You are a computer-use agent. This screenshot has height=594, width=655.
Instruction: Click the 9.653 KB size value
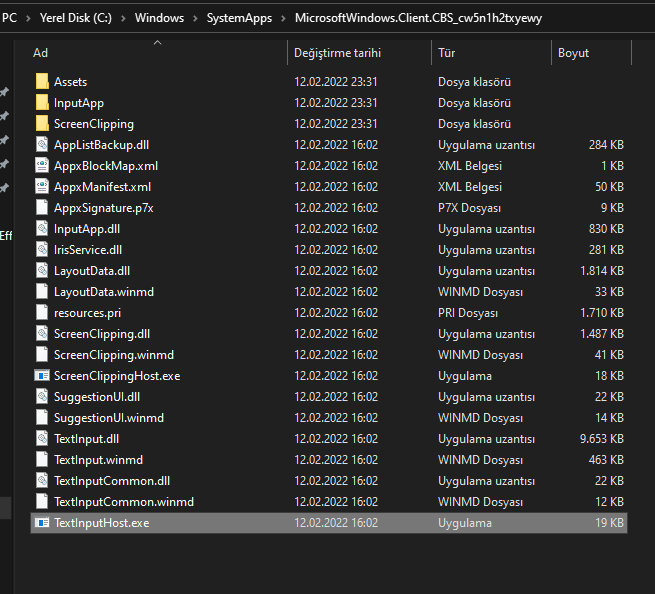tap(602, 439)
